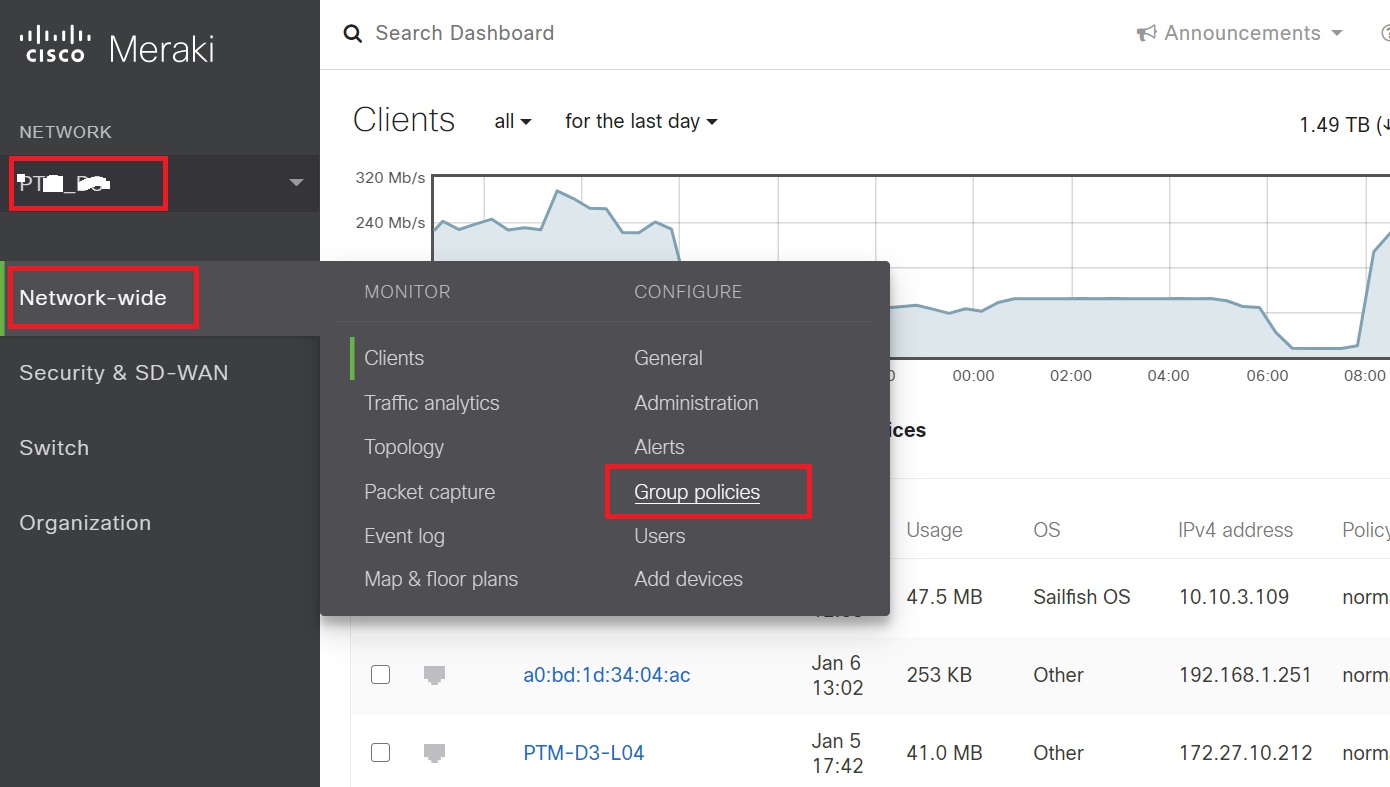Open Group policies under Configure

[697, 492]
